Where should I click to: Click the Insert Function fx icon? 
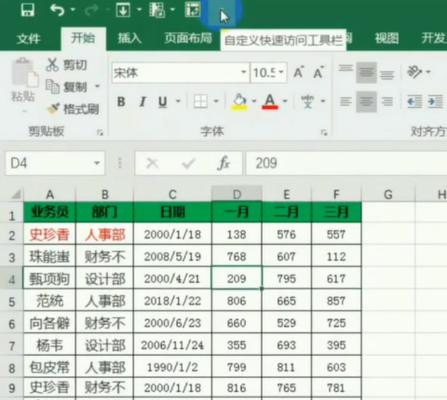coord(223,163)
